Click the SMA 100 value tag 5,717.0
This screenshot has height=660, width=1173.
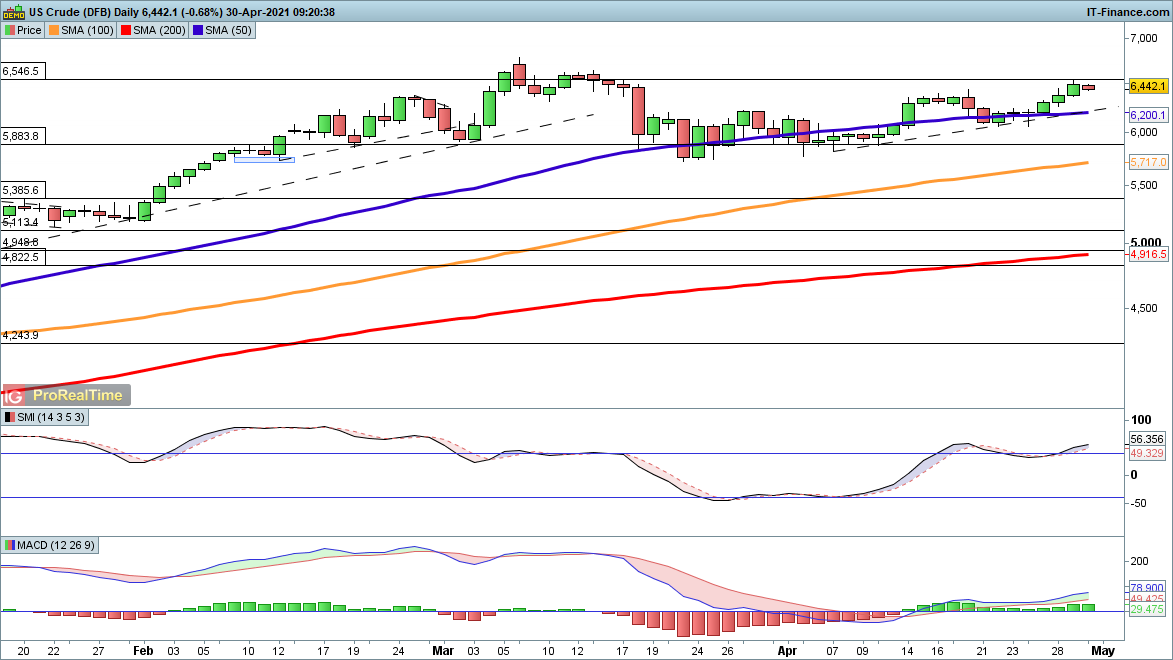tap(1148, 162)
